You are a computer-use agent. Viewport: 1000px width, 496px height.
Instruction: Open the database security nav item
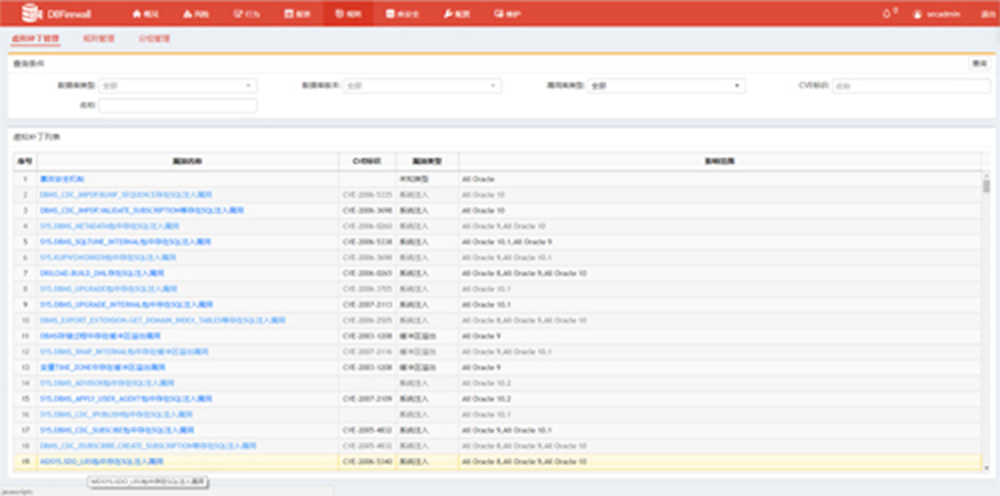tap(402, 13)
